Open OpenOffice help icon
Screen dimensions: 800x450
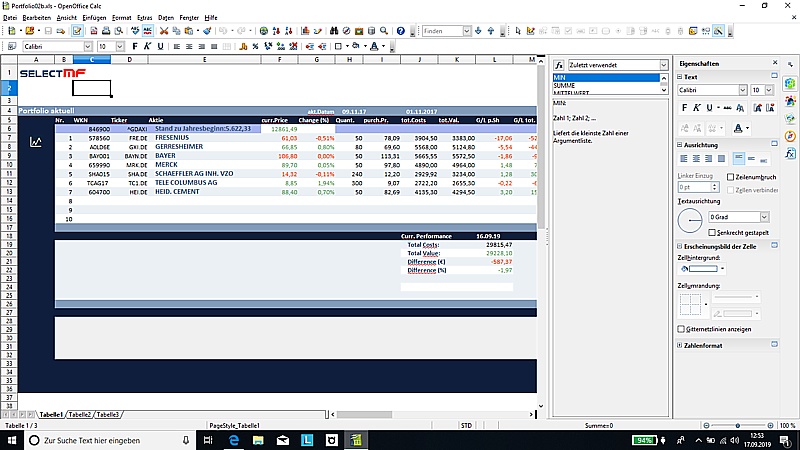pyautogui.click(x=401, y=31)
